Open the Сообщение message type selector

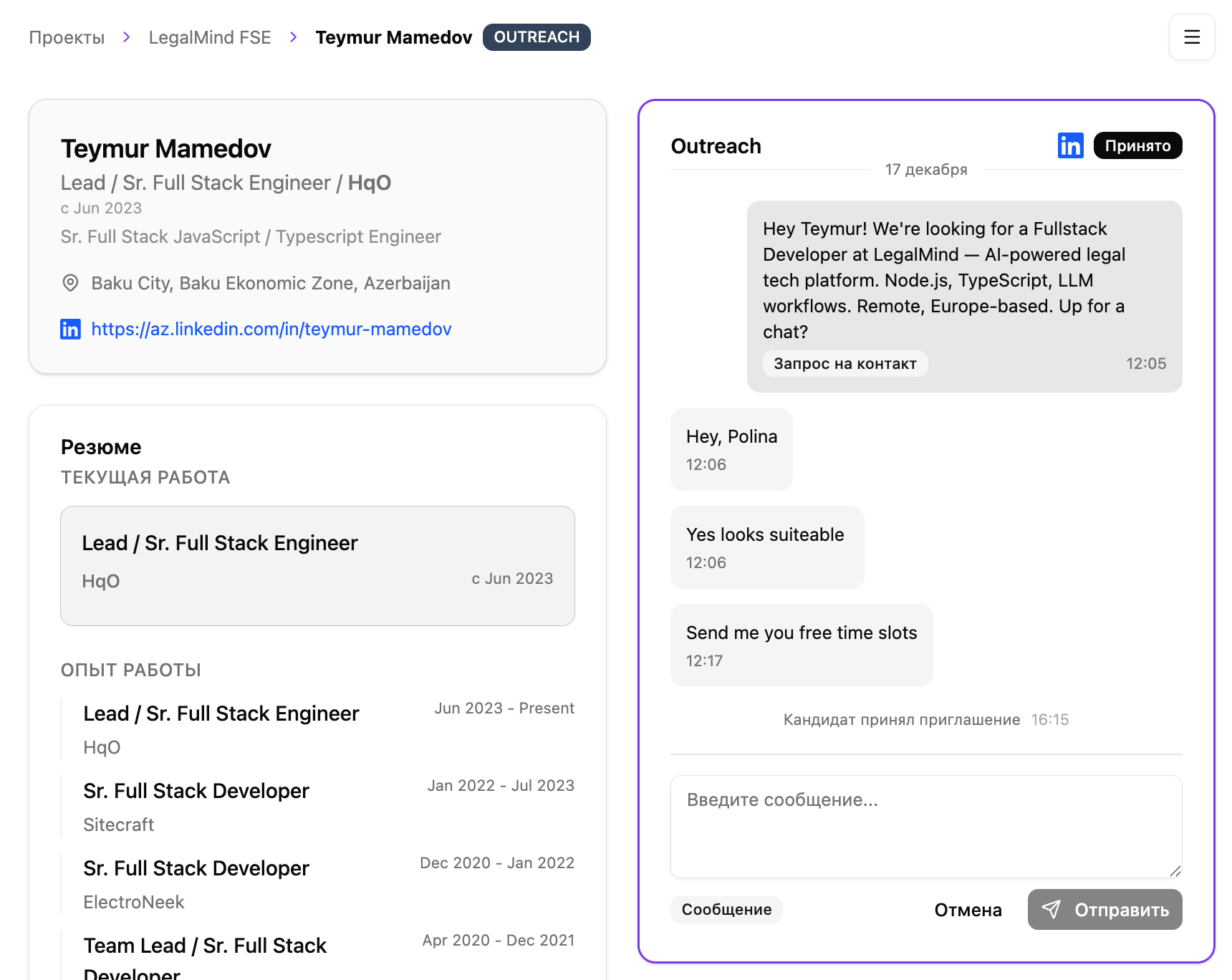pos(726,910)
